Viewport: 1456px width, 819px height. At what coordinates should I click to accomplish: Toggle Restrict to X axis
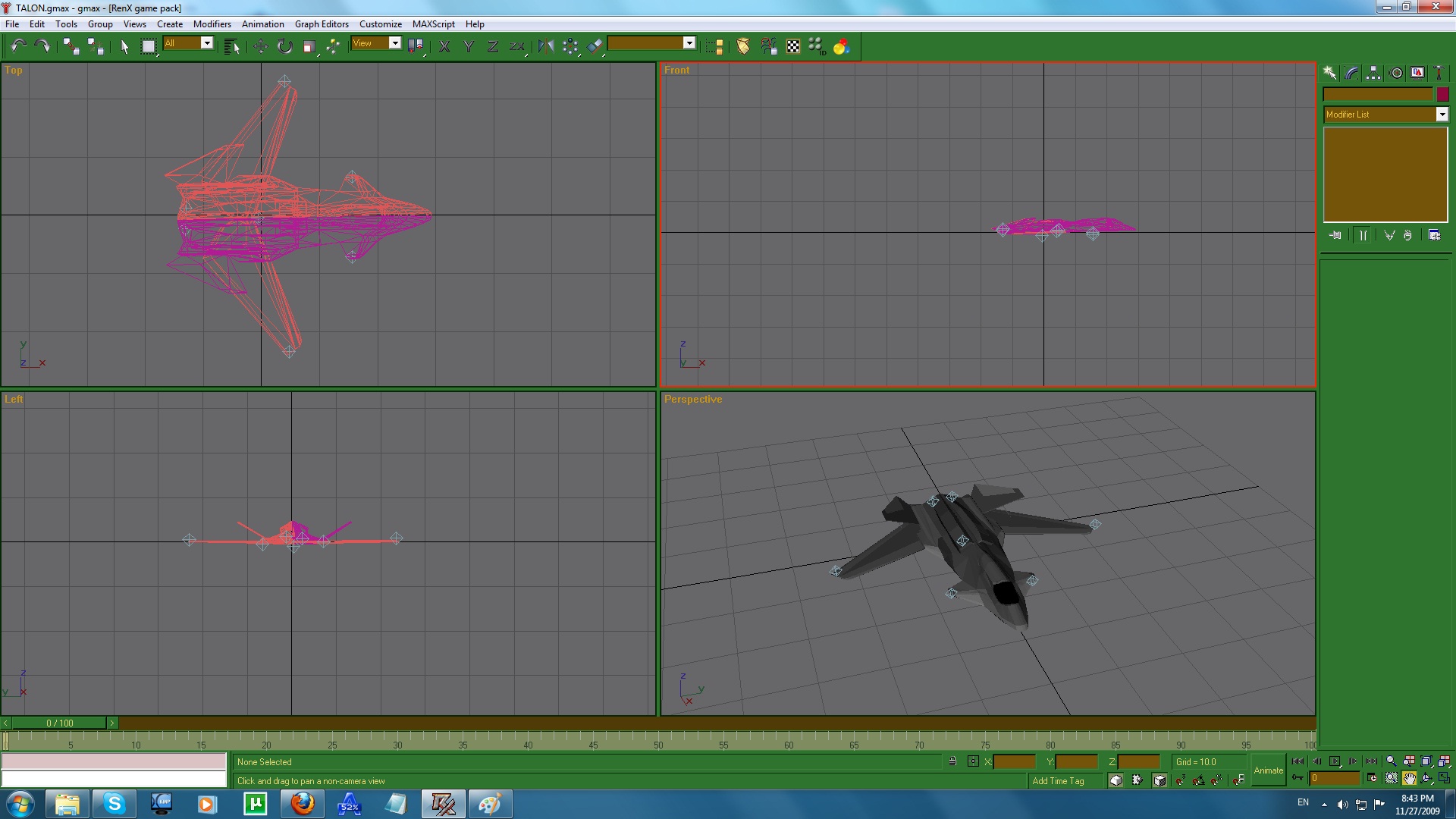(445, 46)
